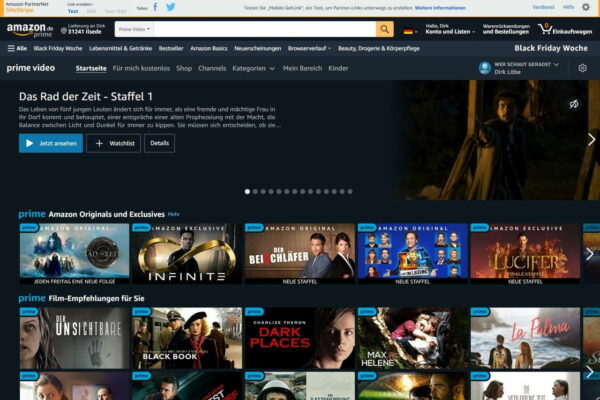This screenshot has height=400, width=600.
Task: Click Das Rad der Zeit - Staffel 1 title
Action: point(86,96)
